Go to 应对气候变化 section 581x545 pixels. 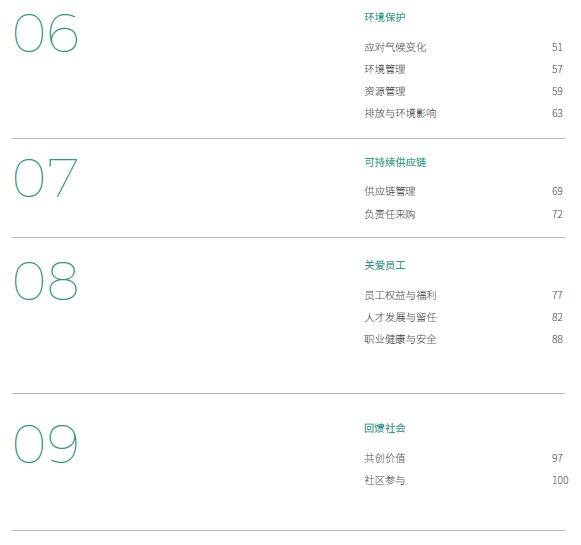(395, 47)
